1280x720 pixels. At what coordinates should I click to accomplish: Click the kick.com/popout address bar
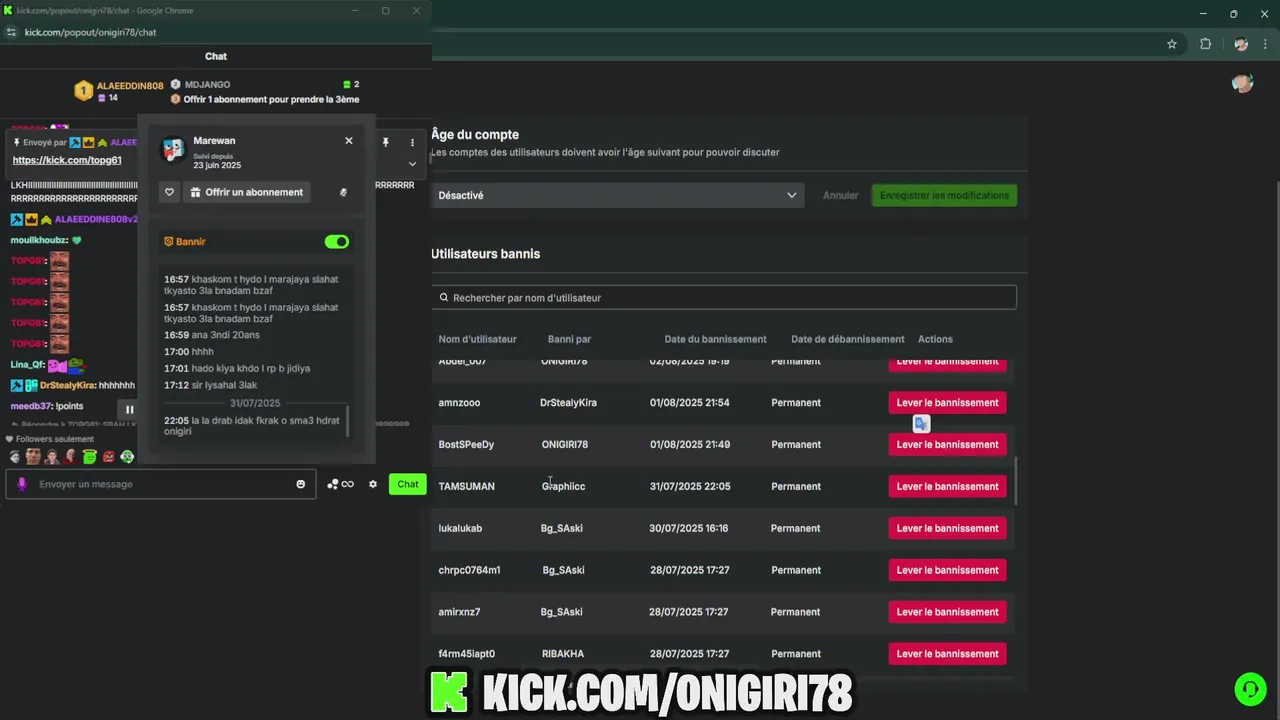pos(90,32)
